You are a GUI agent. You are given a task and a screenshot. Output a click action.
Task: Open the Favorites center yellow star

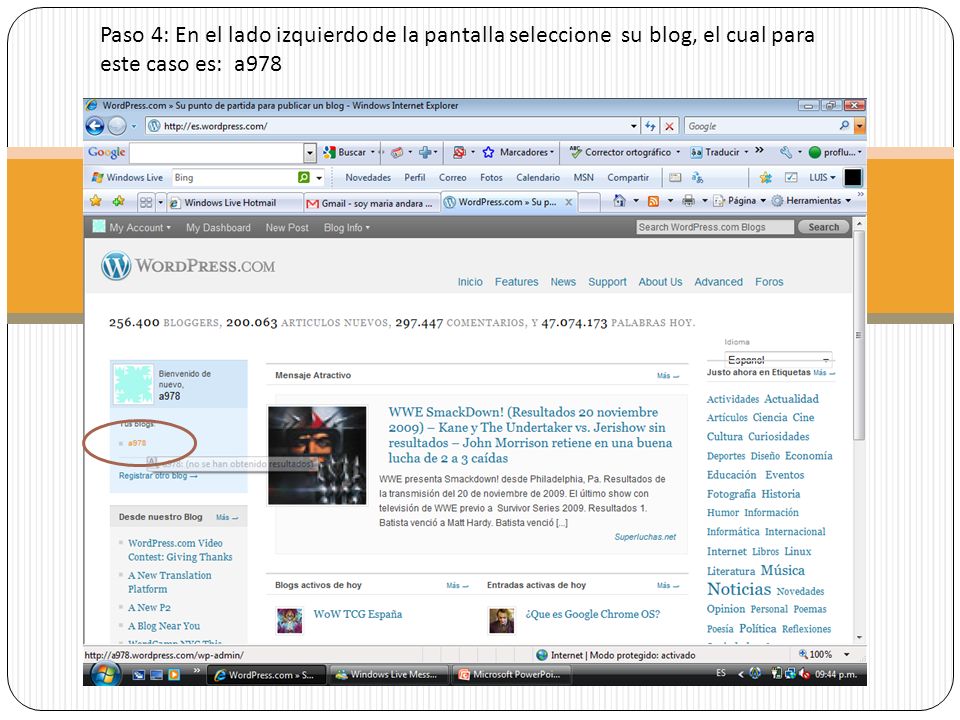click(x=96, y=201)
